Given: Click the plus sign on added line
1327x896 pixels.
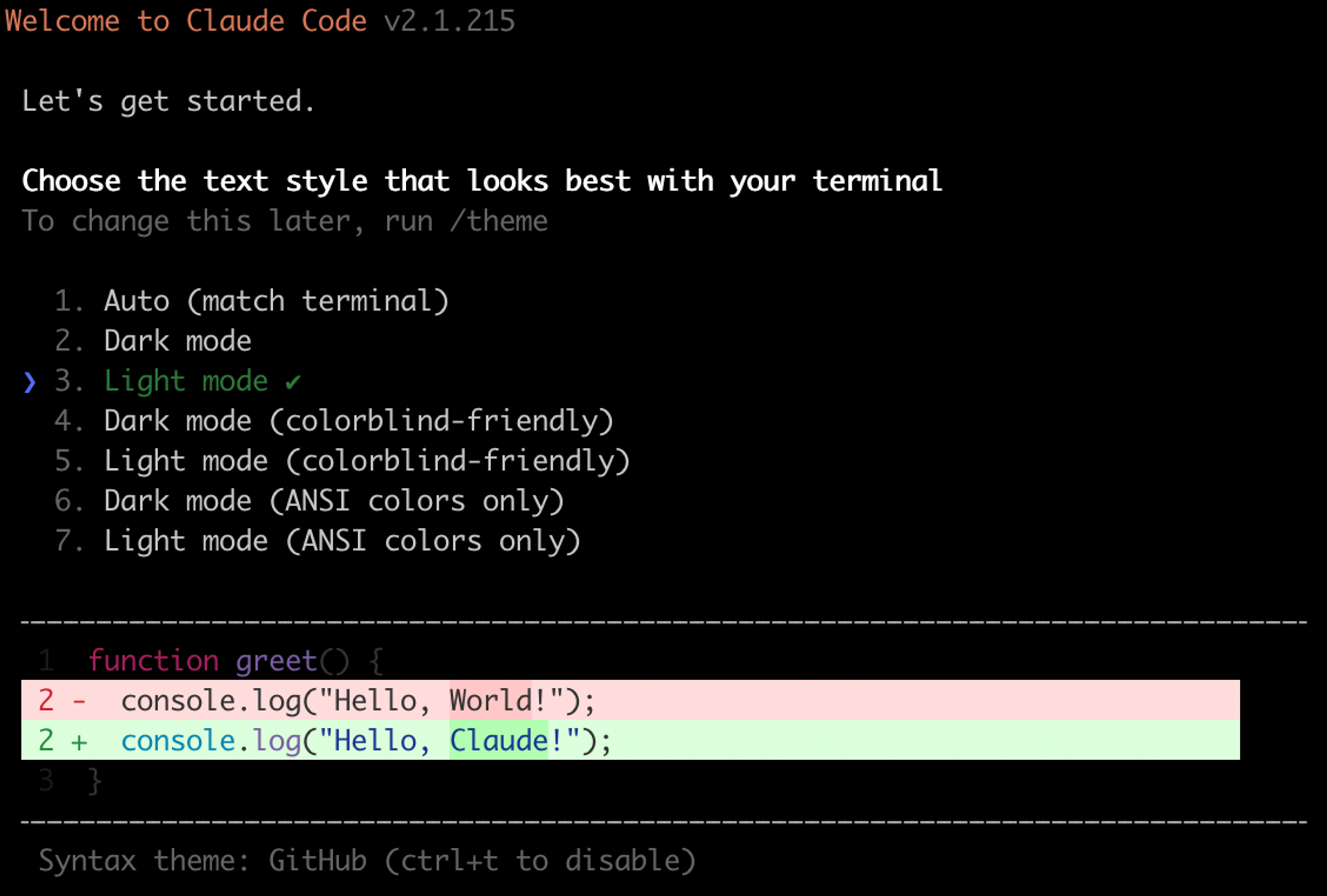Looking at the screenshot, I should tap(79, 742).
